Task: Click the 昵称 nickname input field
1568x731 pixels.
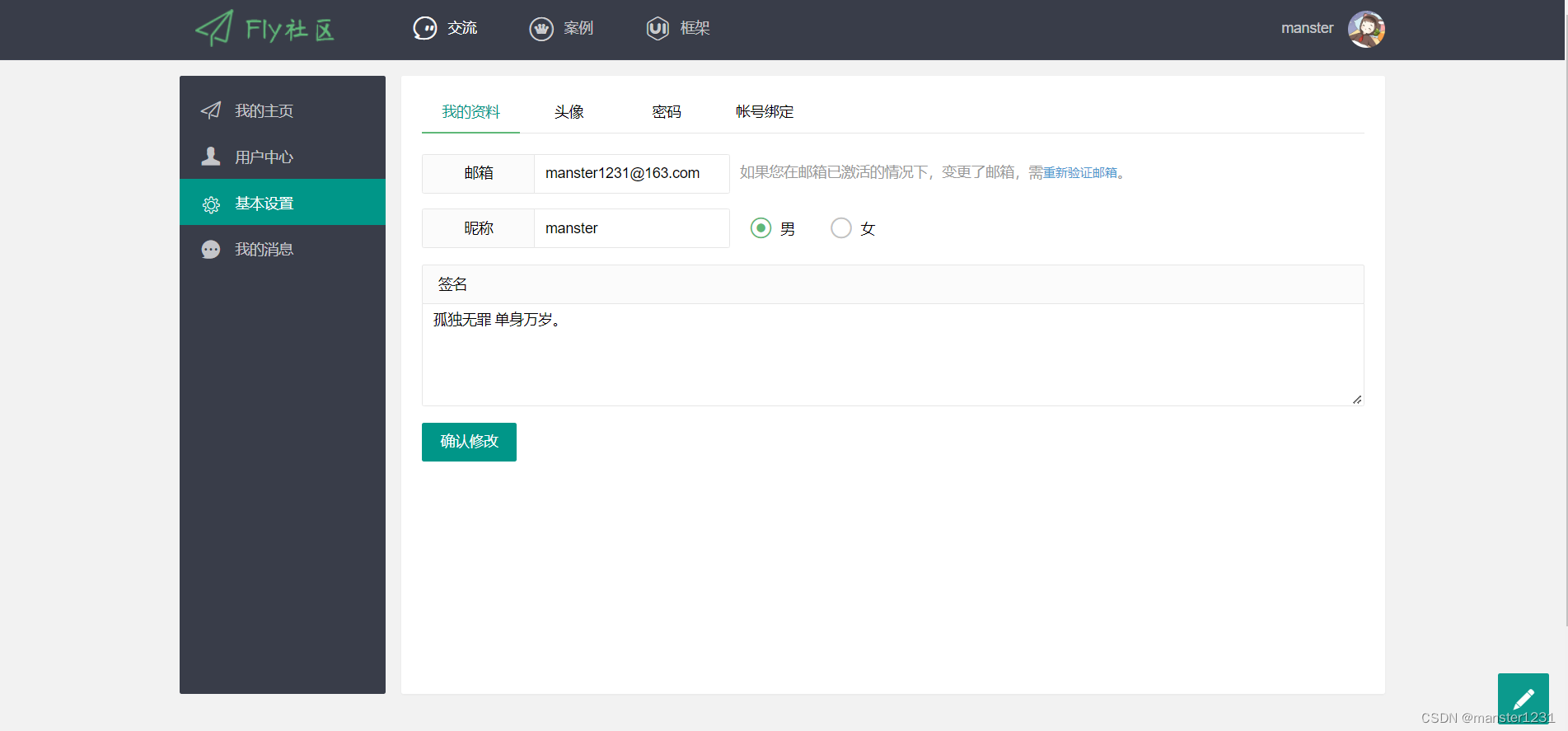Action: pyautogui.click(x=632, y=228)
